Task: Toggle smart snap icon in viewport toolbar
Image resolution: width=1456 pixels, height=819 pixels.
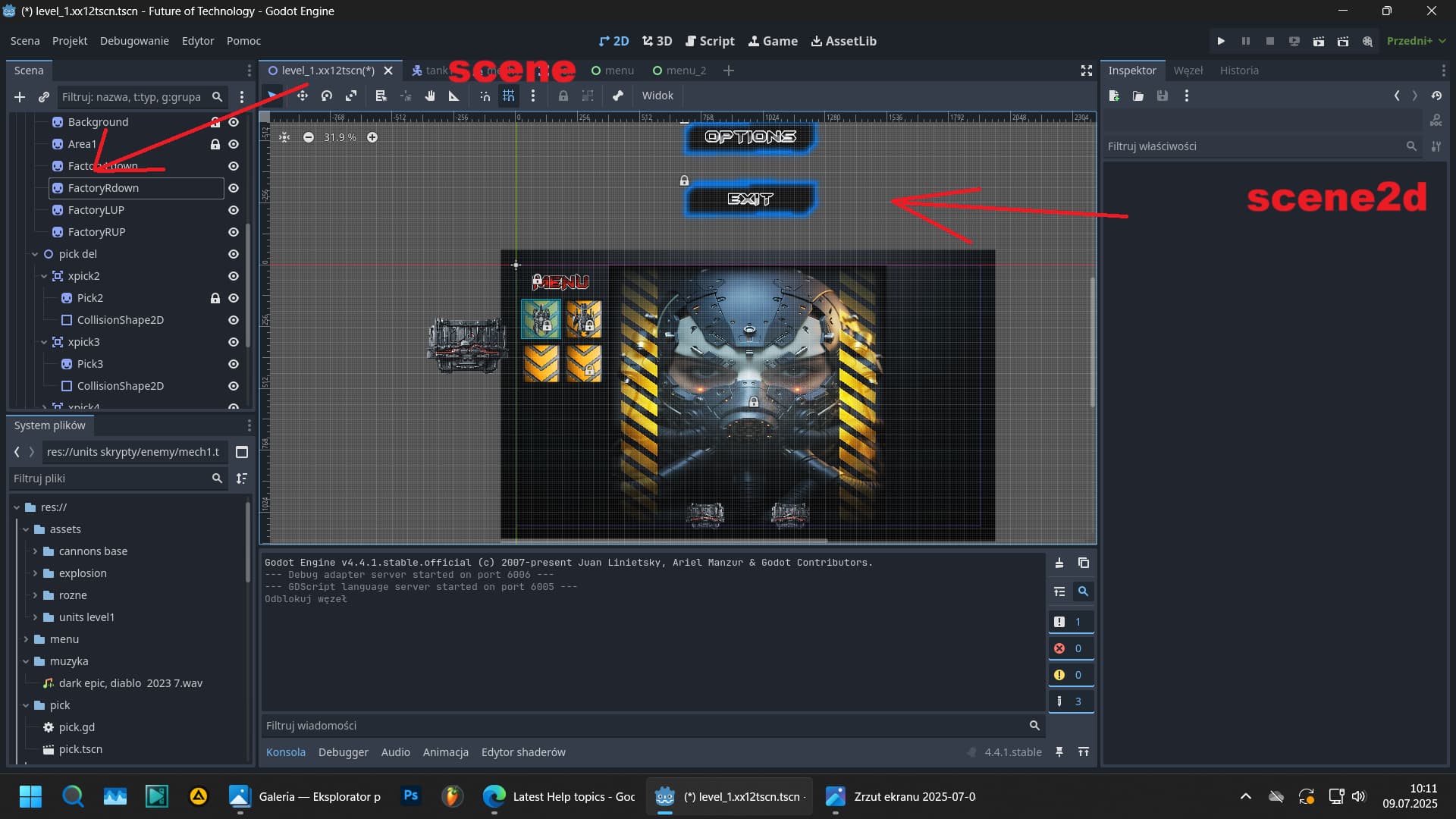Action: (x=485, y=96)
